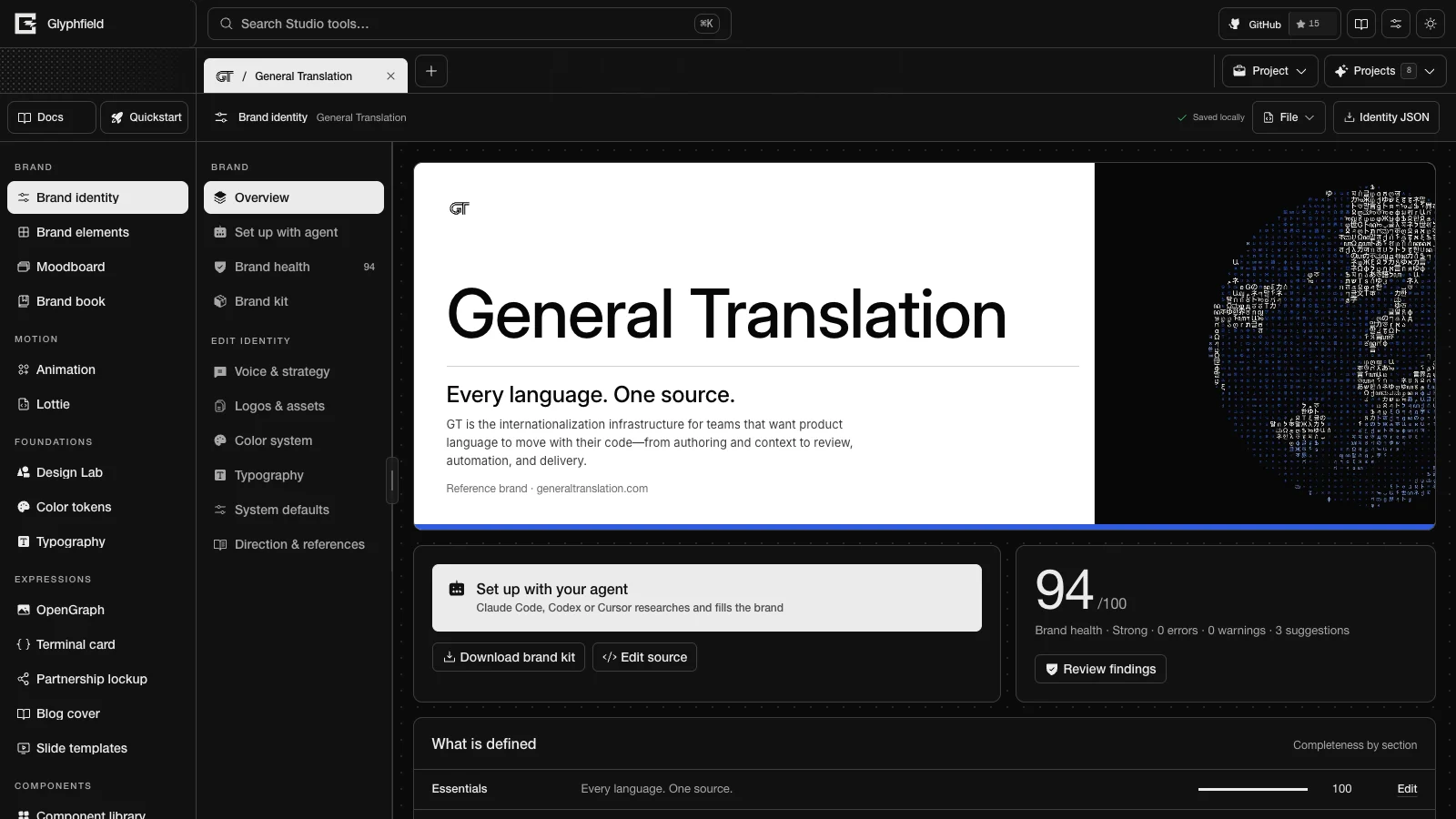Click the Partnership lockup share icon
Viewport: 1456px width, 819px height.
pos(24,679)
